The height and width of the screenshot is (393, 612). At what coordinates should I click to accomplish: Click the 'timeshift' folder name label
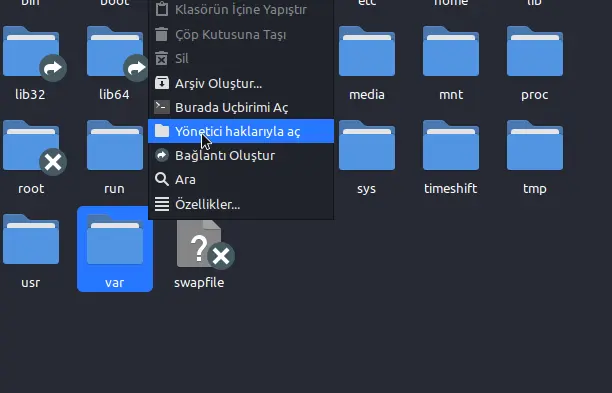pos(451,188)
